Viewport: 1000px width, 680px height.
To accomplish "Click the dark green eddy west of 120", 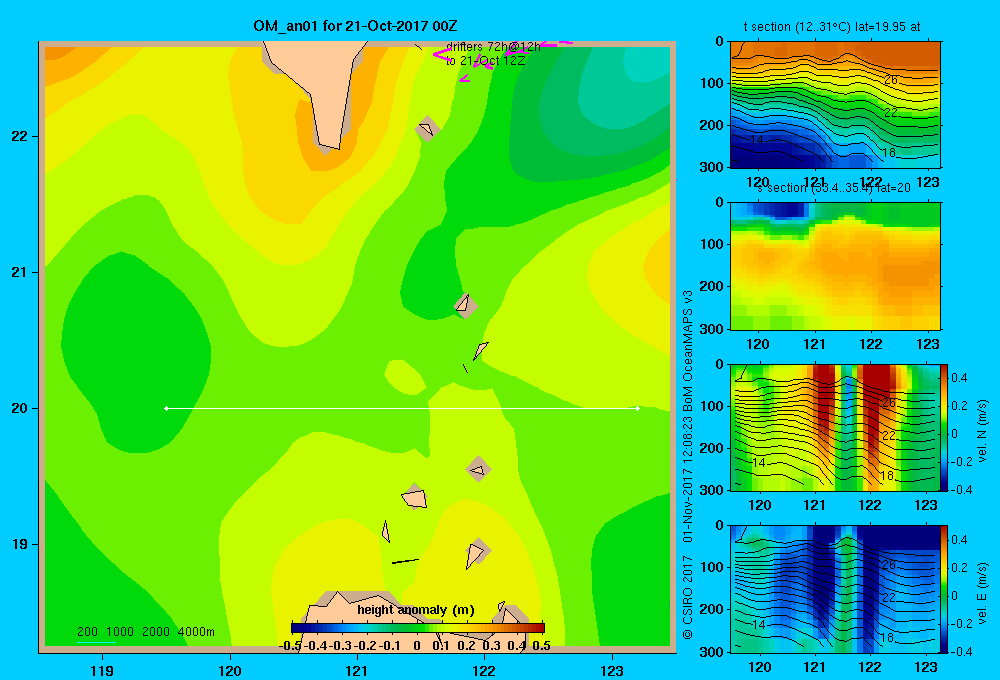I will pyautogui.click(x=135, y=352).
